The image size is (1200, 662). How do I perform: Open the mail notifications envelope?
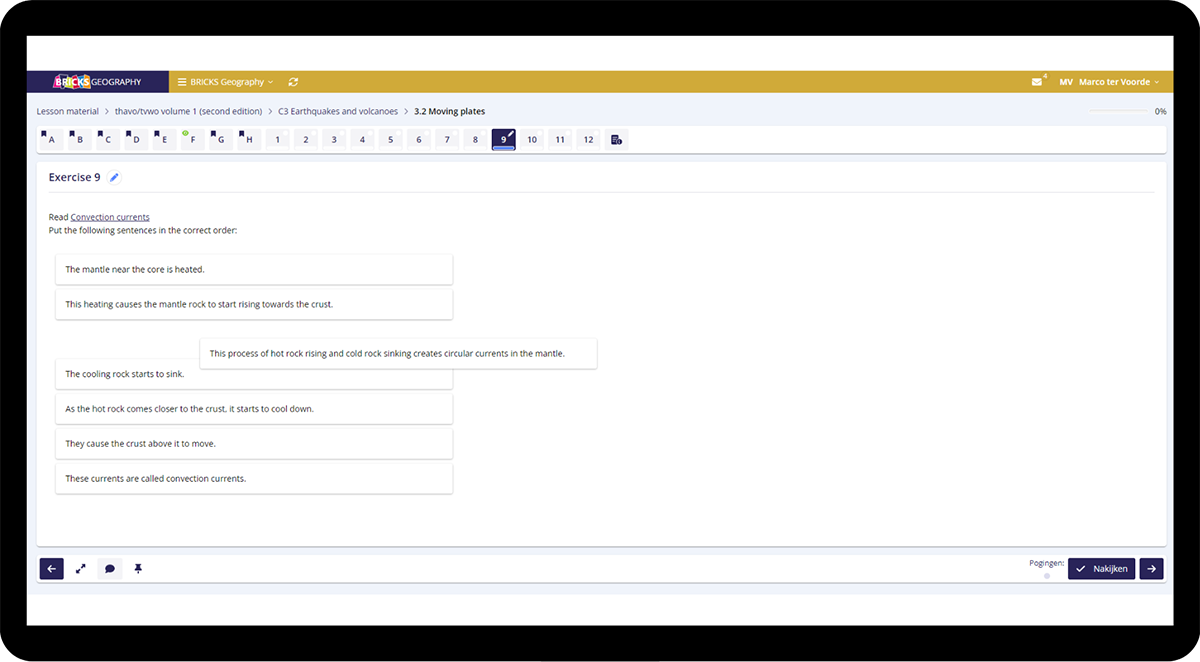pos(1037,82)
